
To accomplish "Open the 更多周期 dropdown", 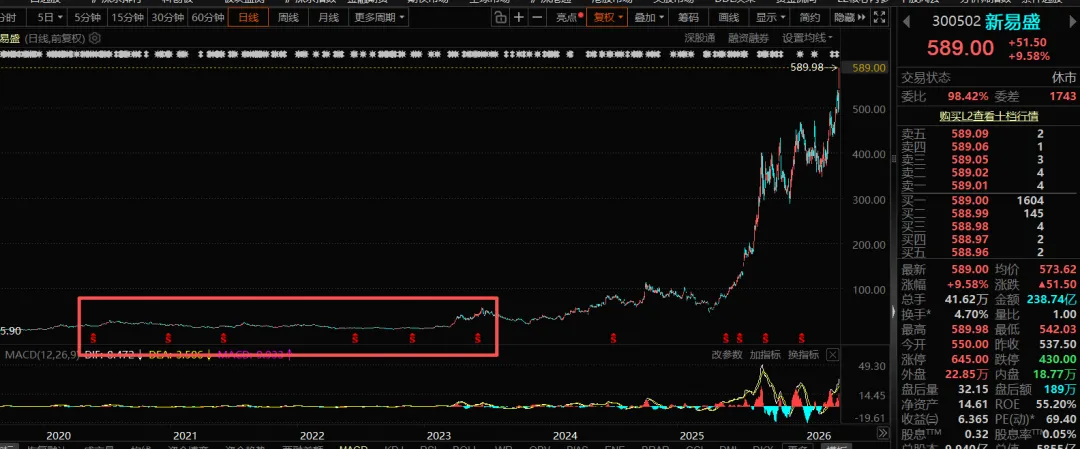I will (380, 17).
